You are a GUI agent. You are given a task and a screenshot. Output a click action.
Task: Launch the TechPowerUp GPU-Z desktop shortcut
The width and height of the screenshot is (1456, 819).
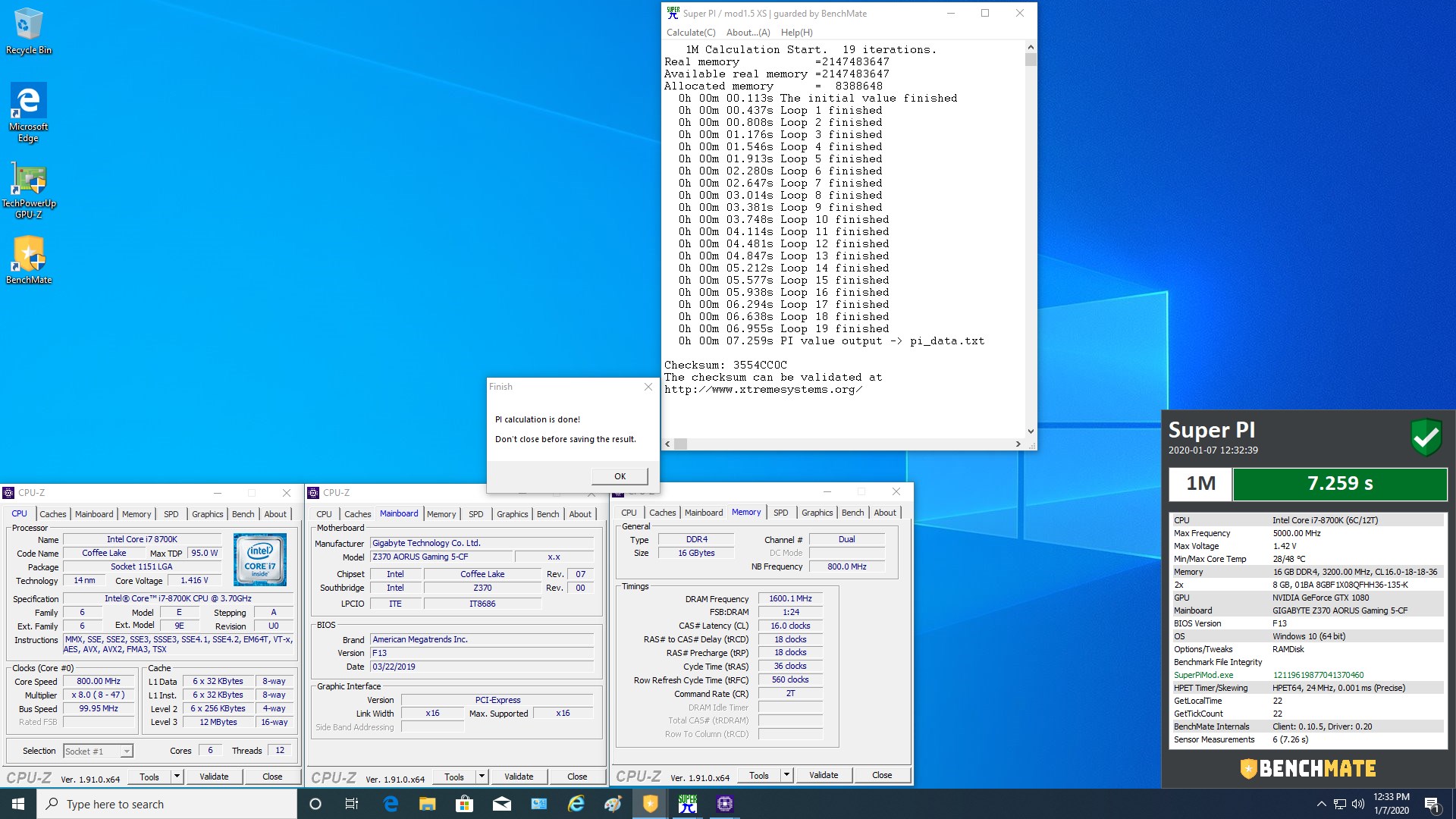pyautogui.click(x=29, y=190)
